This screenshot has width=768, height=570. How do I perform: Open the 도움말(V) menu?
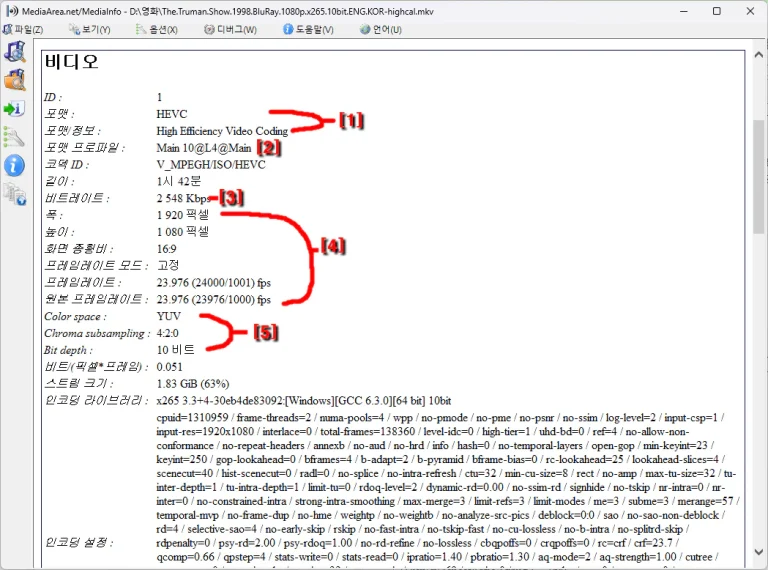pos(309,29)
